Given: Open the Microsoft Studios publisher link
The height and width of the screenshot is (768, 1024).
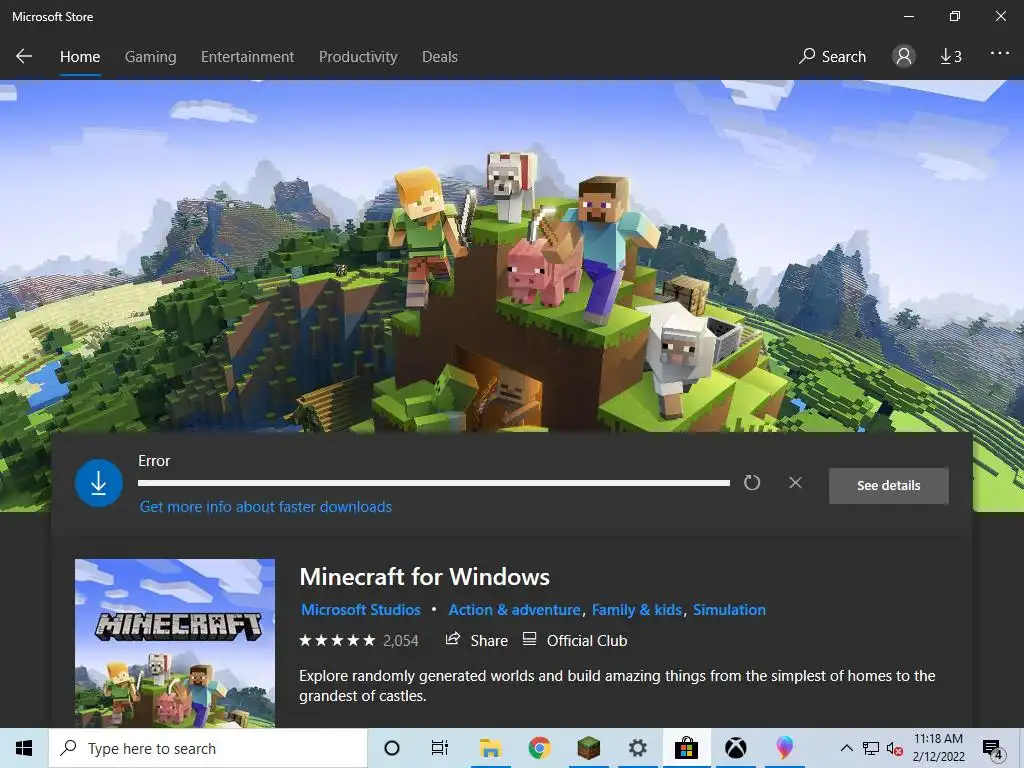Looking at the screenshot, I should point(360,609).
